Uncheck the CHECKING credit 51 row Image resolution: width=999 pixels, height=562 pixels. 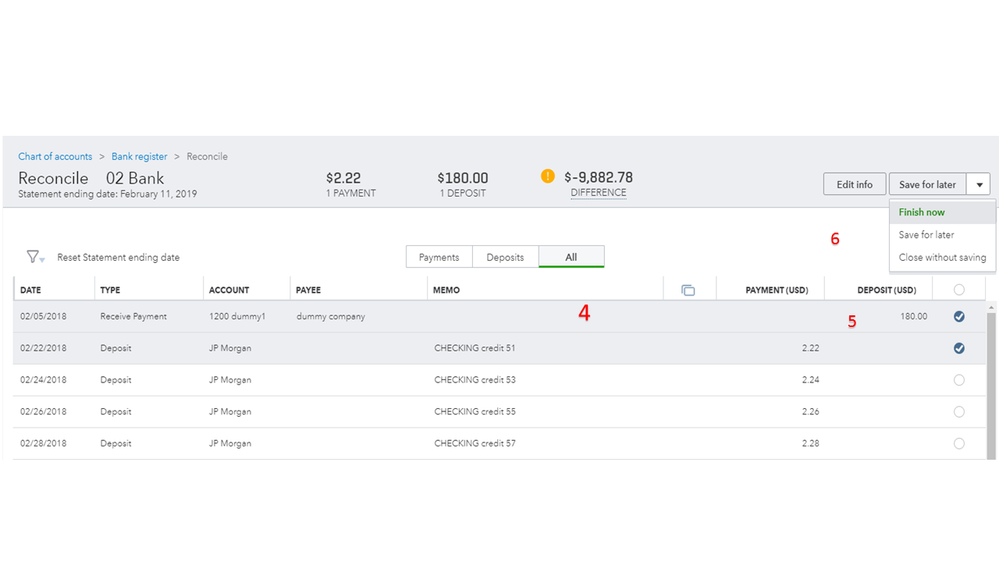[x=959, y=349]
